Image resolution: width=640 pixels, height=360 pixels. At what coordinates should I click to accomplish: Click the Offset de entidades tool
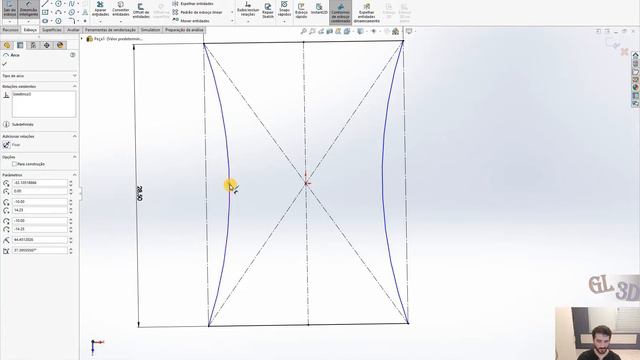tap(141, 11)
